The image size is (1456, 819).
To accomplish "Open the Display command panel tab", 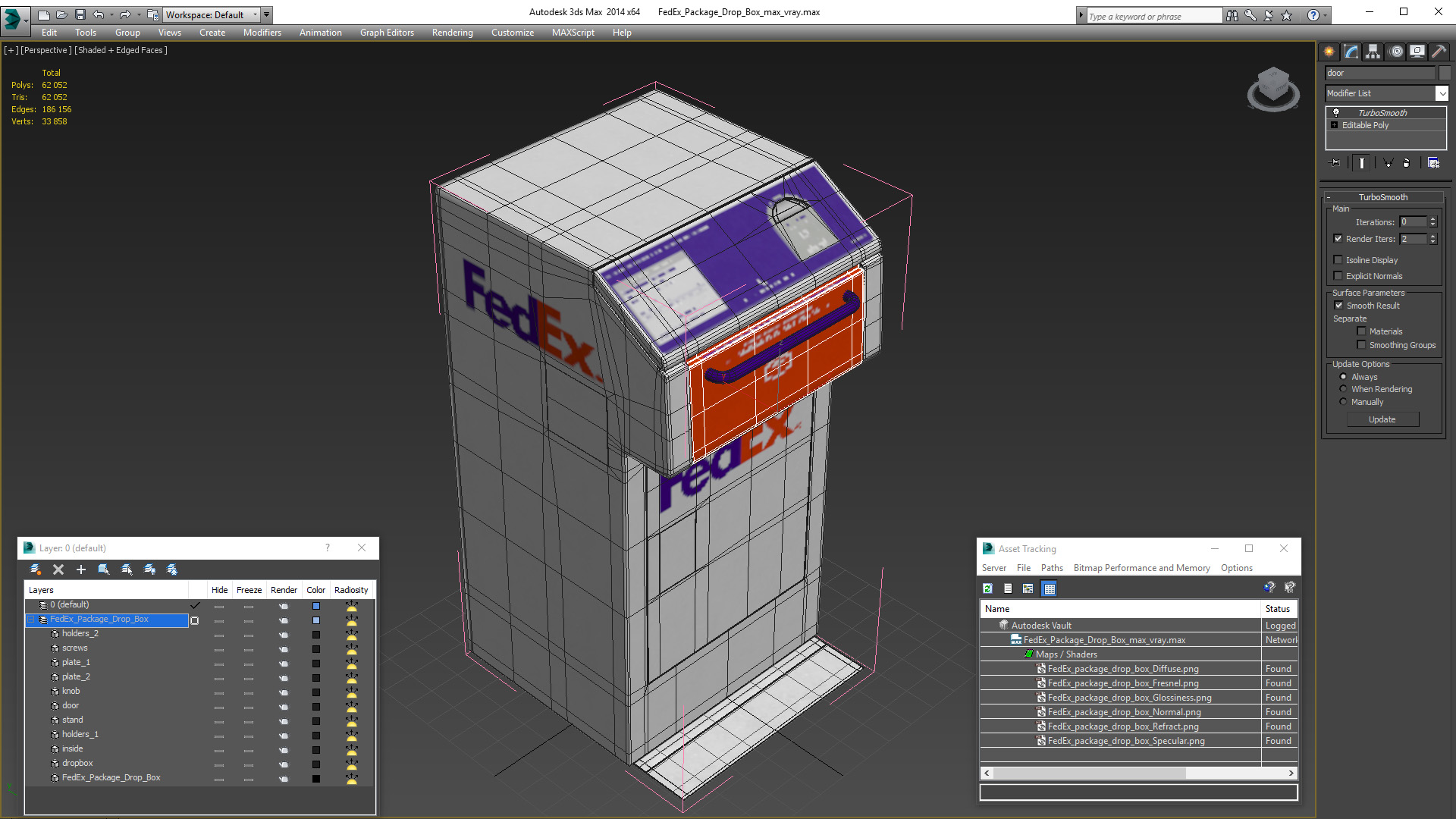I will click(1417, 52).
